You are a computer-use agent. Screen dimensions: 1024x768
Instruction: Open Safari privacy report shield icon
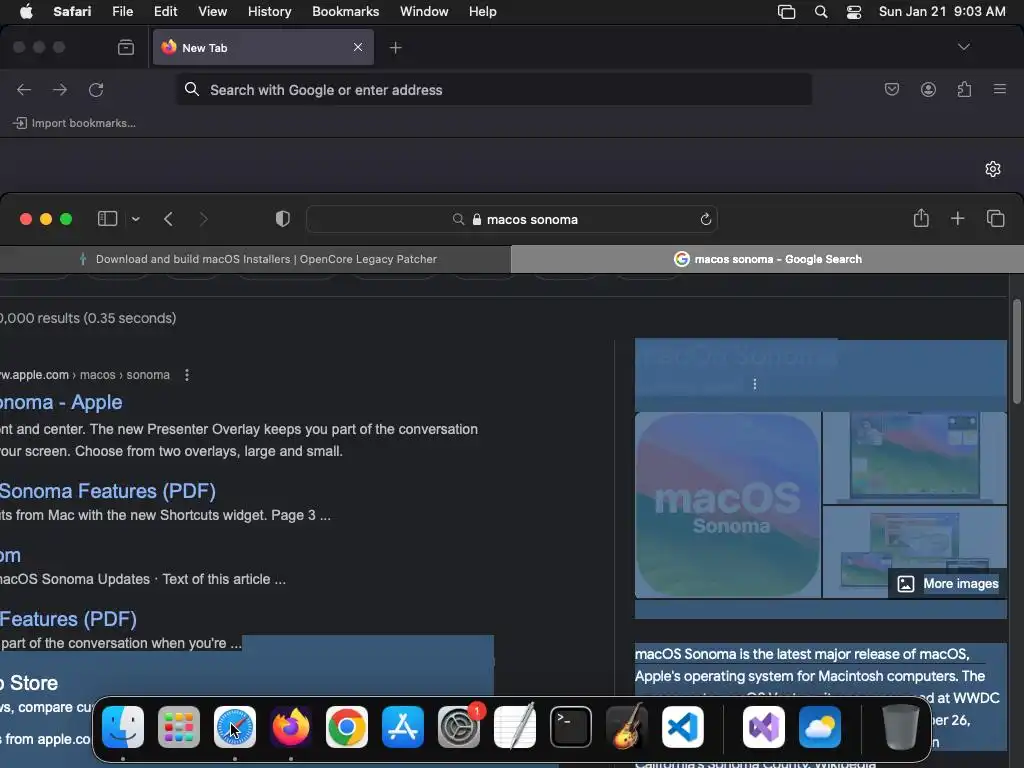pos(283,219)
